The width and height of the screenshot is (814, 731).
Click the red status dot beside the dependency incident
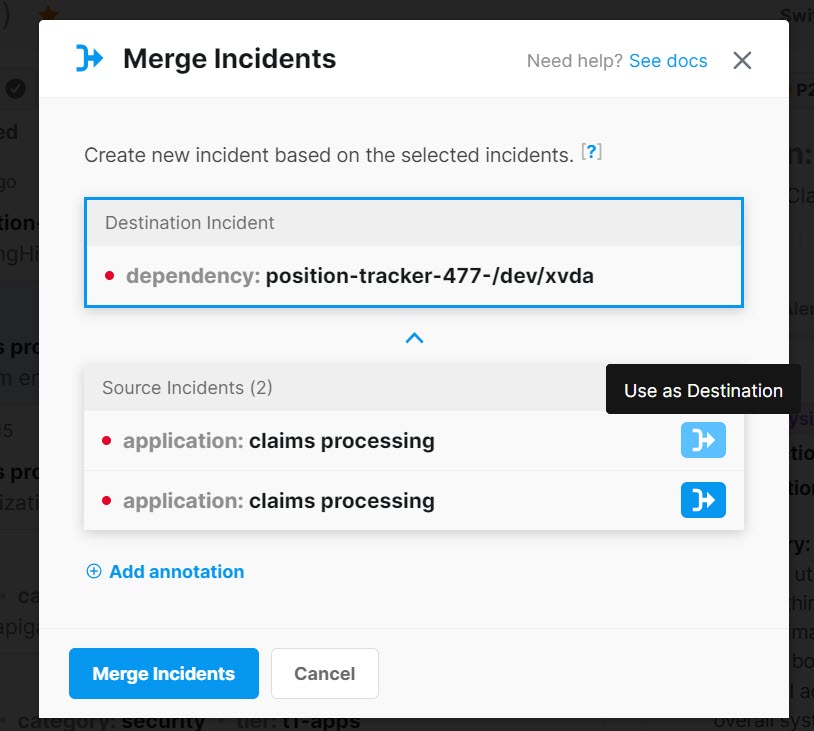[x=109, y=273]
